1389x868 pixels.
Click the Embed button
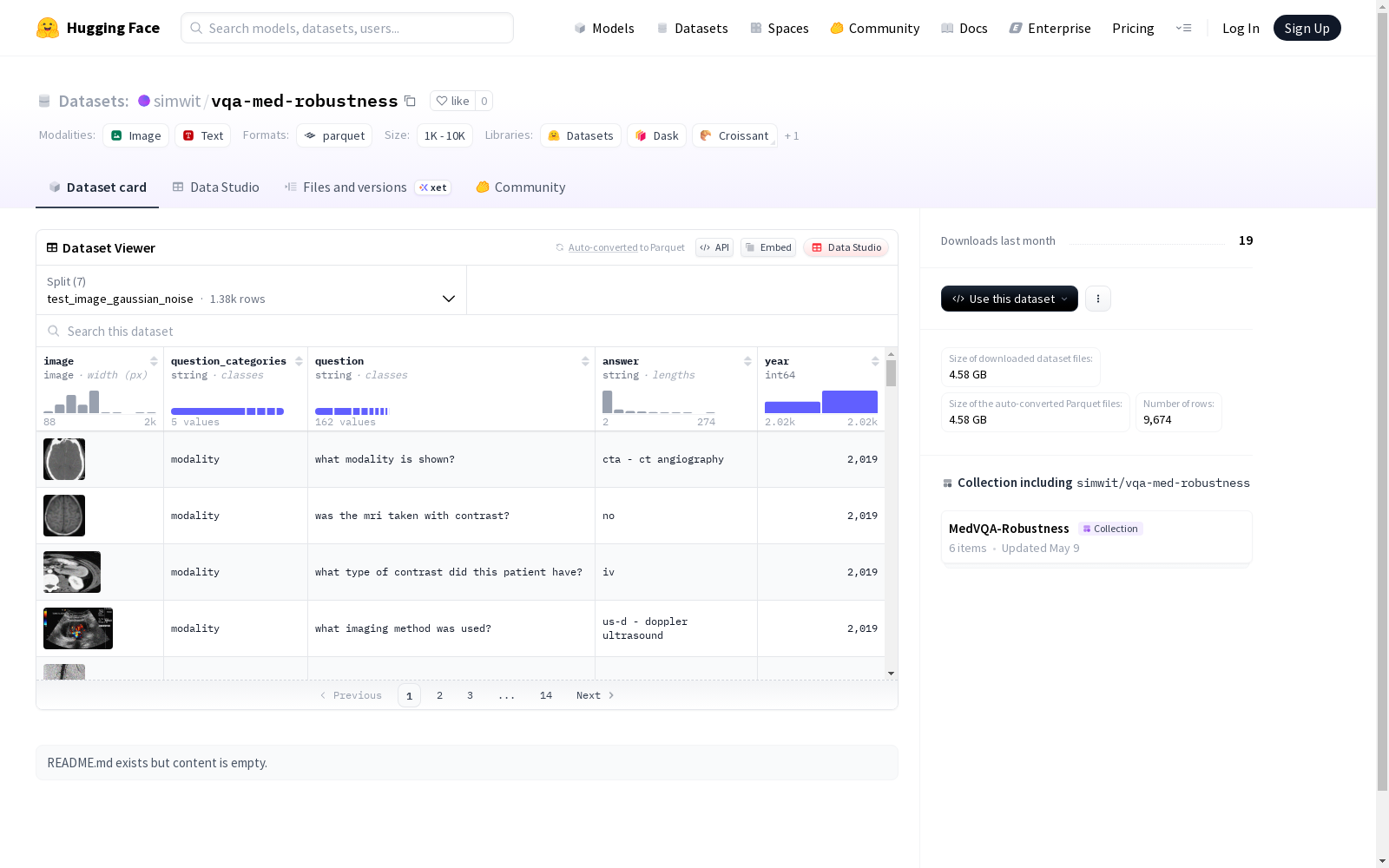(768, 247)
